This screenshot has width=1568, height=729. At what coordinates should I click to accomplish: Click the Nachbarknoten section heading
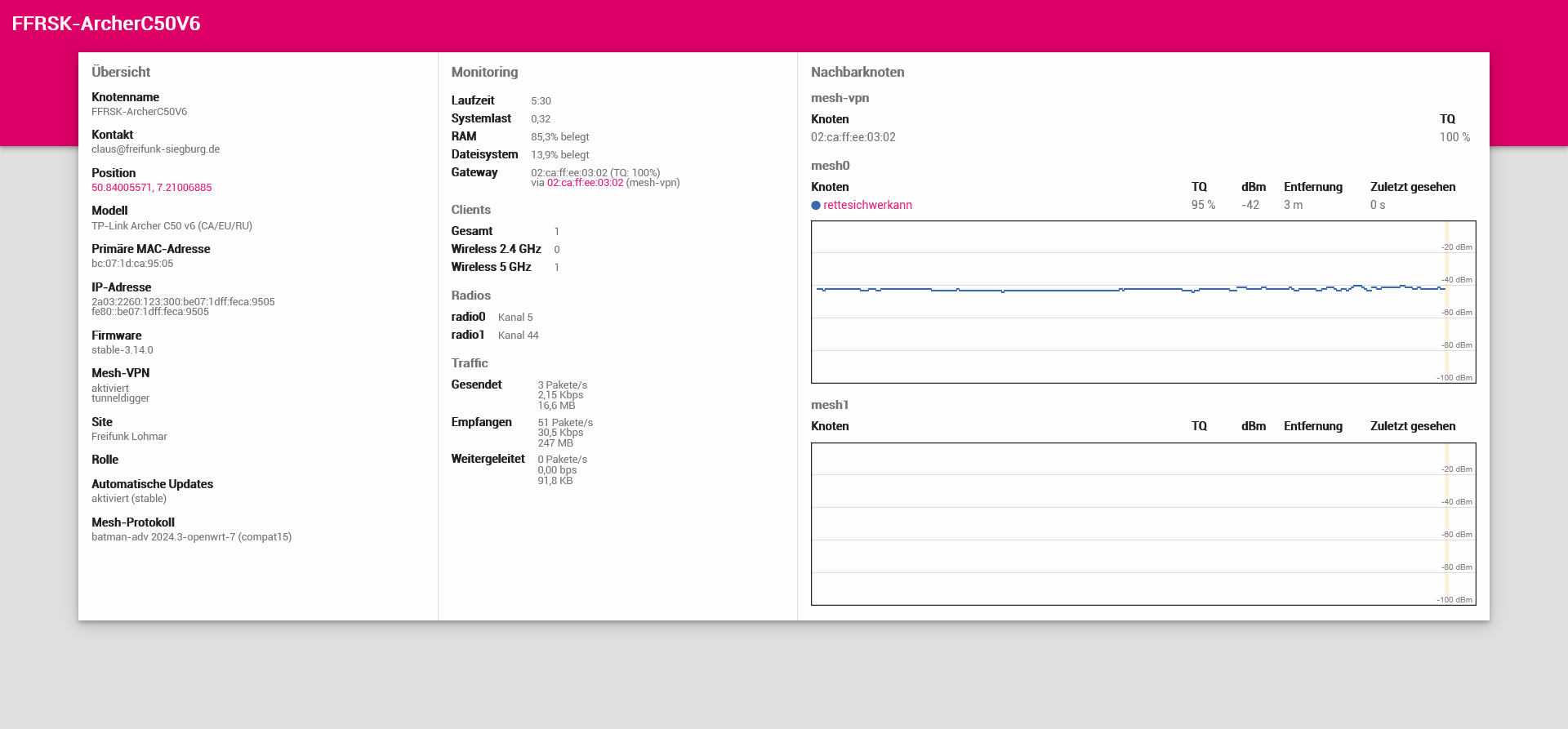click(x=857, y=72)
